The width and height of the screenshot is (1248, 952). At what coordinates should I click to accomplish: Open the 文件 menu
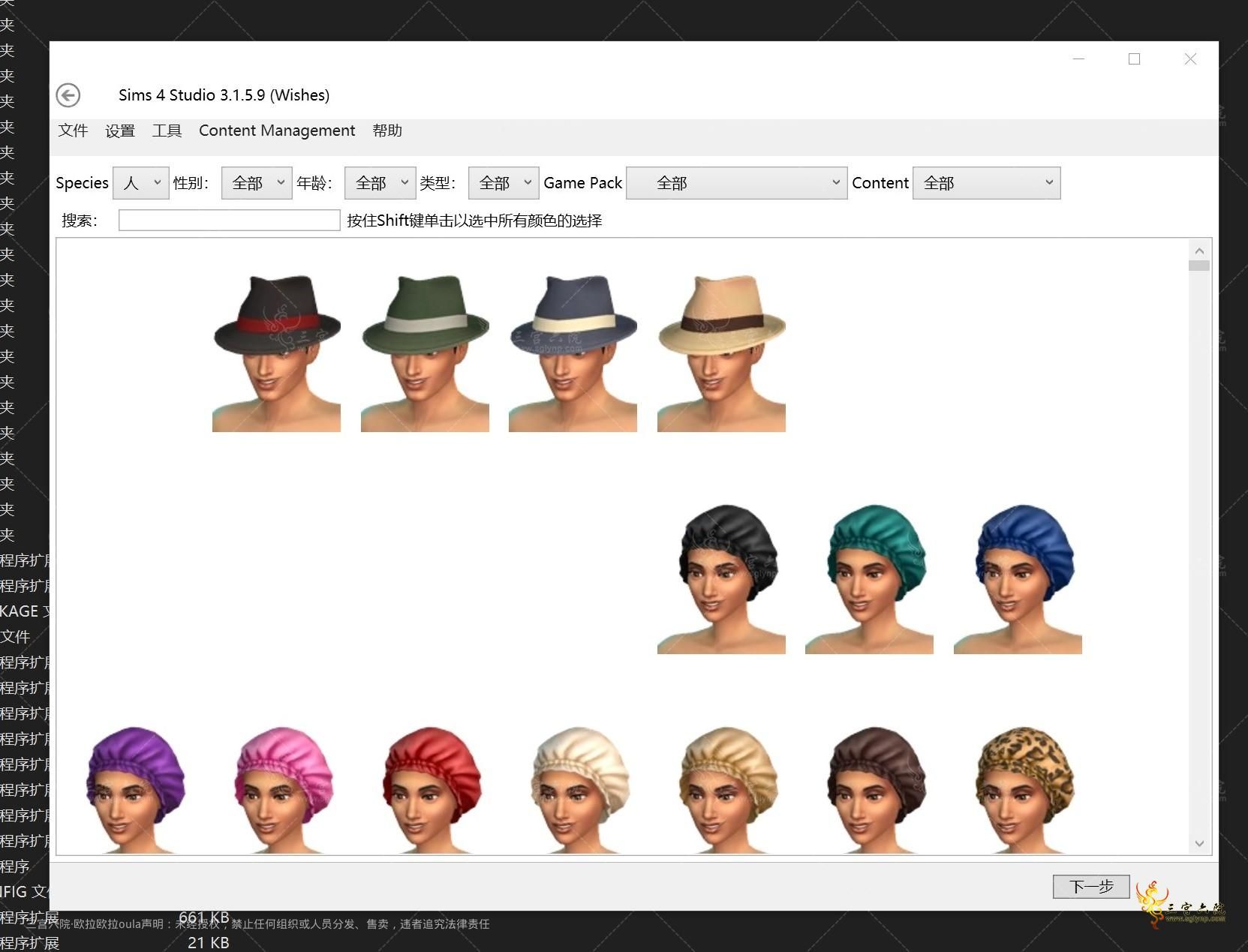coord(73,131)
